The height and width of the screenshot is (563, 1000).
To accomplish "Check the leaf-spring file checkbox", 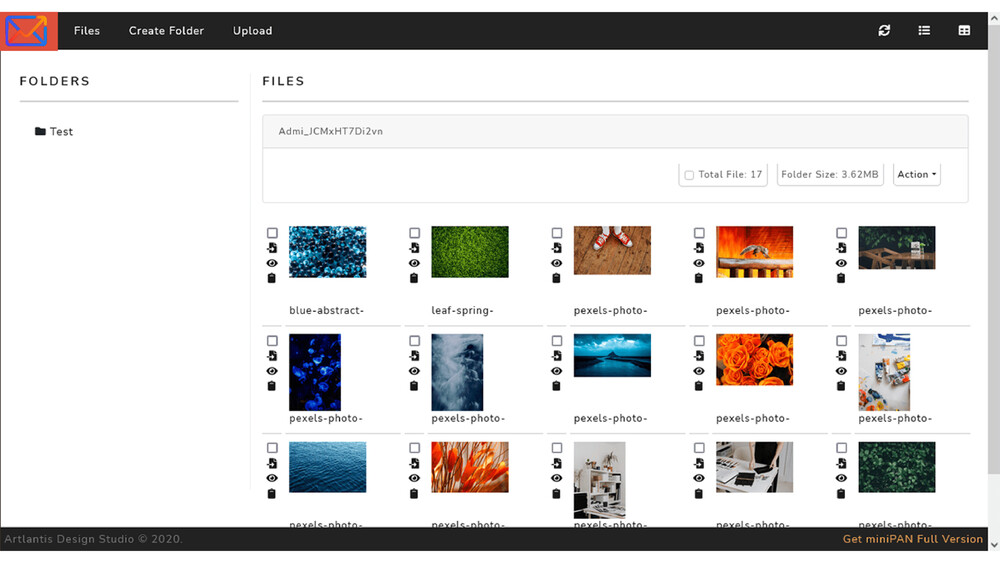I will (x=415, y=233).
